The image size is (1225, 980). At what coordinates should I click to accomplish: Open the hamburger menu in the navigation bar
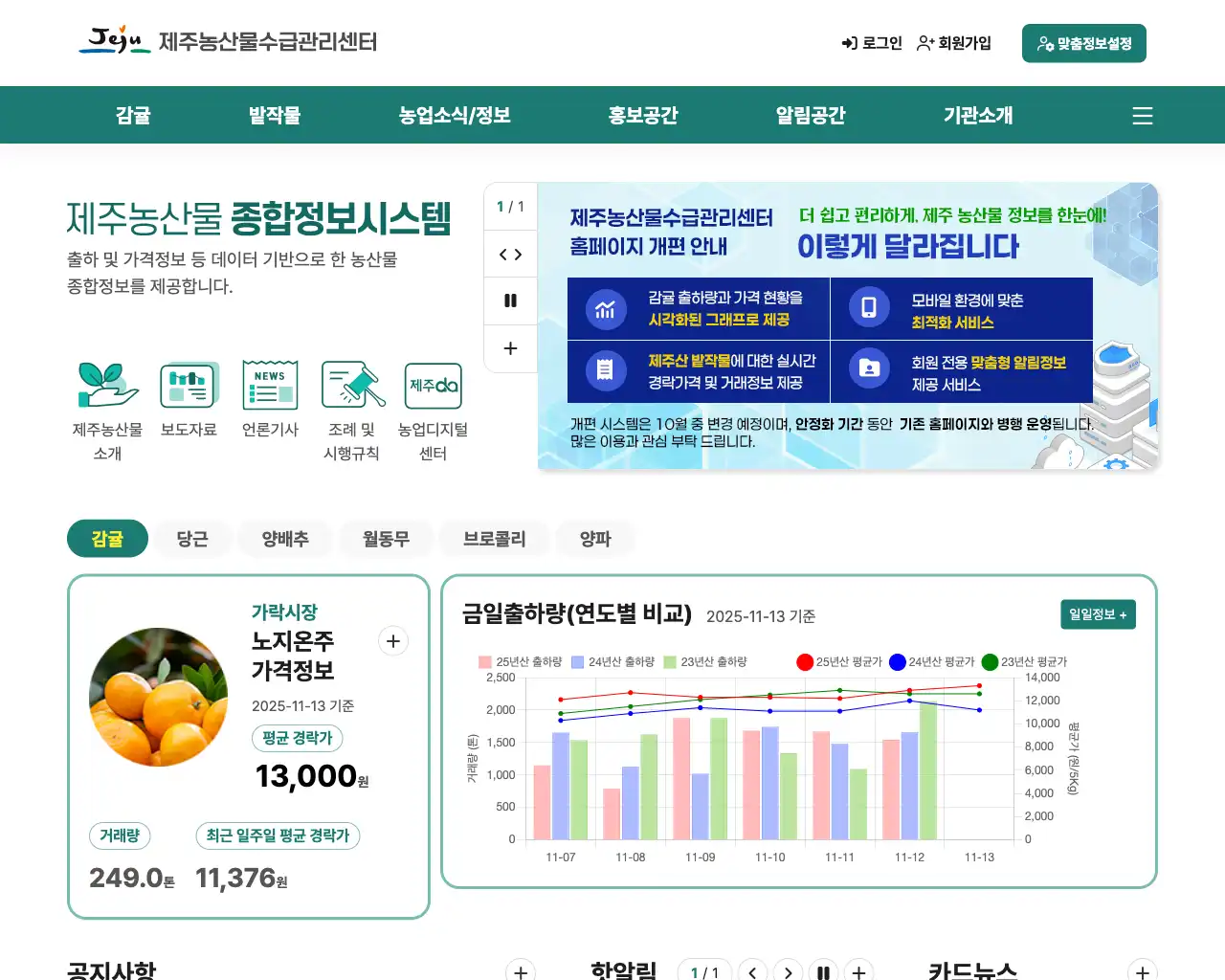(x=1142, y=115)
